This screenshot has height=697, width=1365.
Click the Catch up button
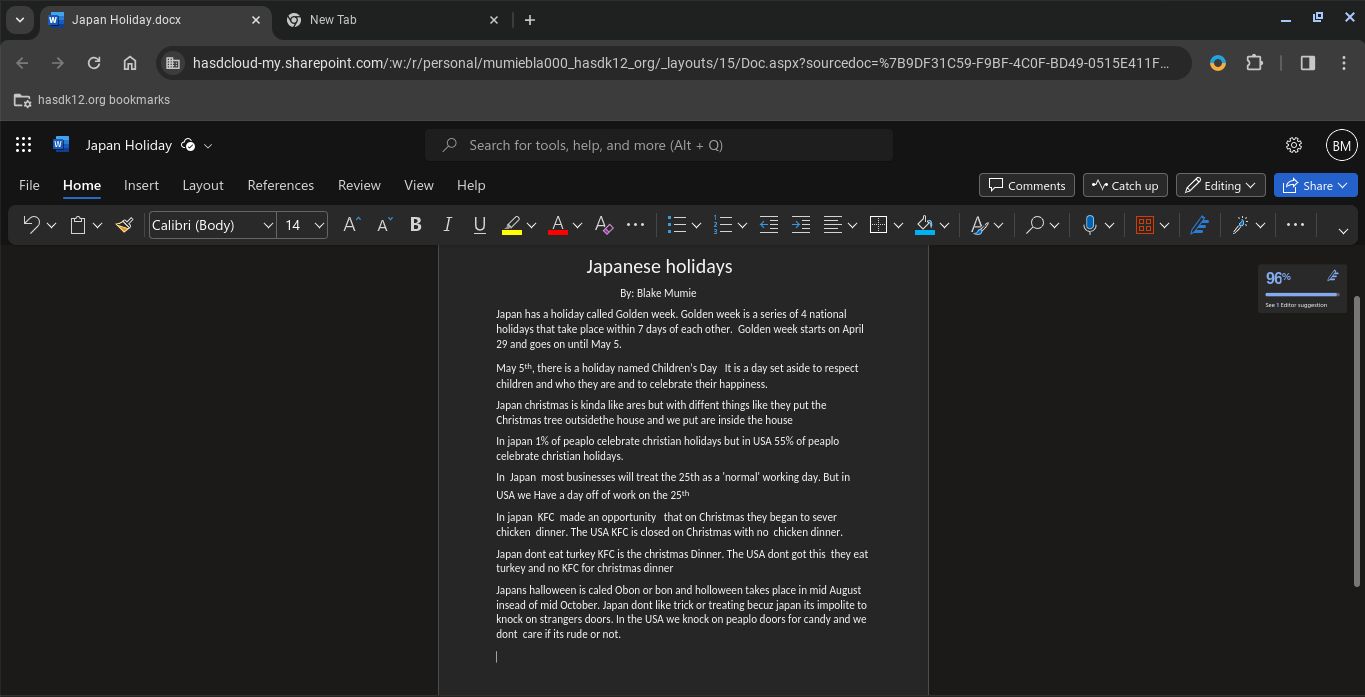(1125, 185)
